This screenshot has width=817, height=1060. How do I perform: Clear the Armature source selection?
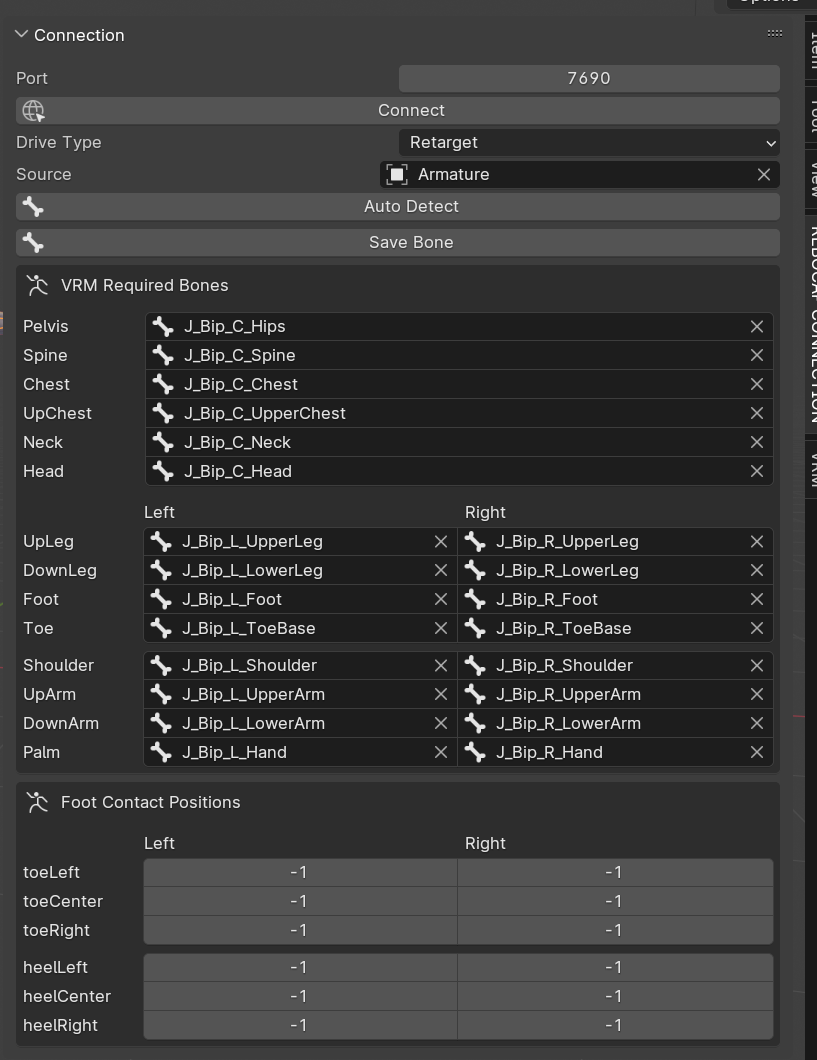(x=763, y=175)
